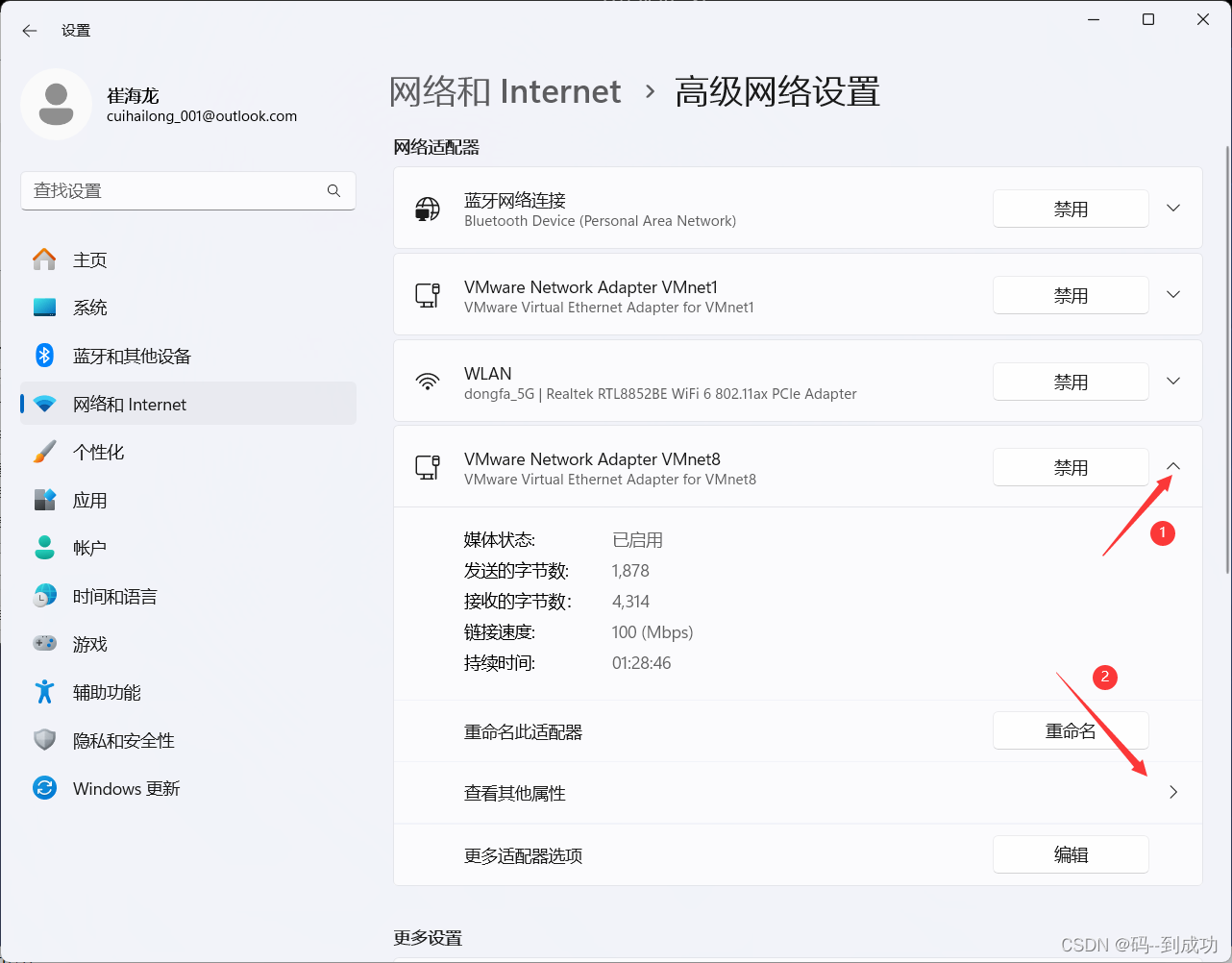Expand the WLAN adapter details

[x=1173, y=382]
